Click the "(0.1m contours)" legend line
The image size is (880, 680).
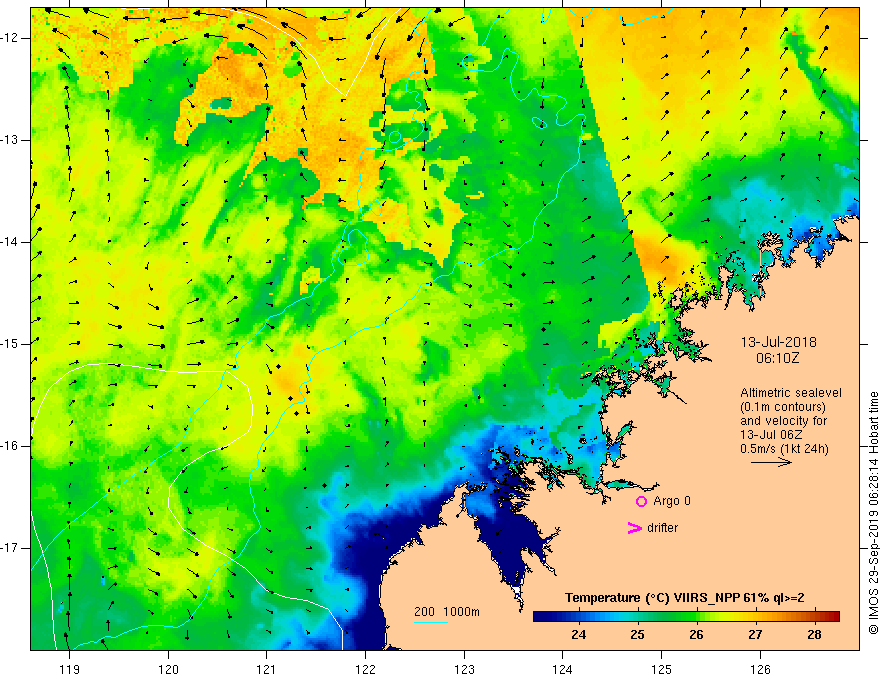click(782, 407)
